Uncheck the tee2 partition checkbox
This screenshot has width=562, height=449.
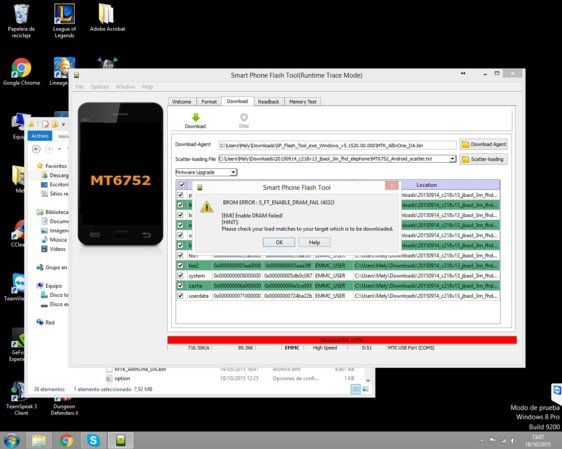click(181, 266)
